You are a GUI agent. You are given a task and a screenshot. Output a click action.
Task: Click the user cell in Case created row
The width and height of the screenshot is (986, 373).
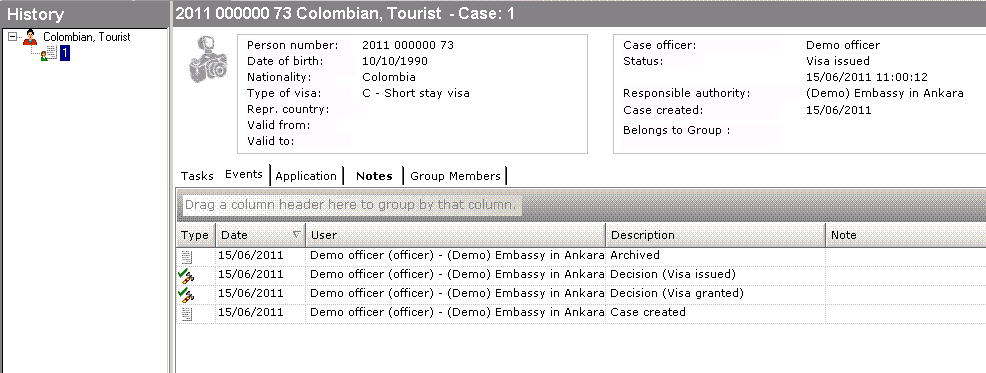click(455, 312)
